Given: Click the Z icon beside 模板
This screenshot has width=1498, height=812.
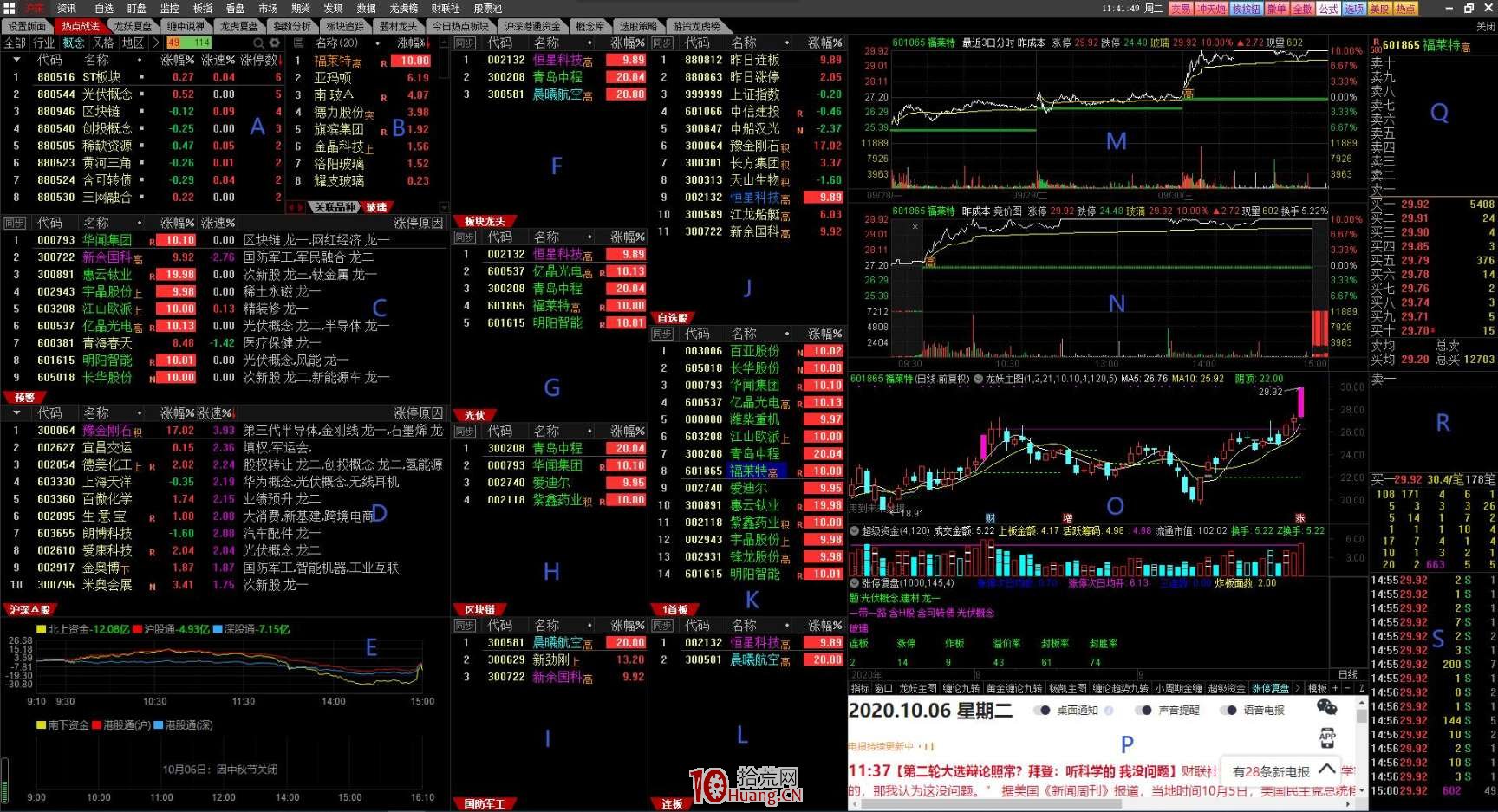Looking at the screenshot, I should [x=1361, y=688].
